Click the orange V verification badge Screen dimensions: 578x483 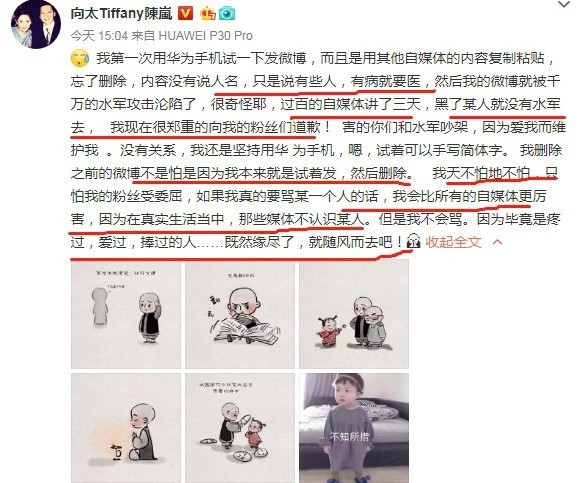click(x=185, y=14)
